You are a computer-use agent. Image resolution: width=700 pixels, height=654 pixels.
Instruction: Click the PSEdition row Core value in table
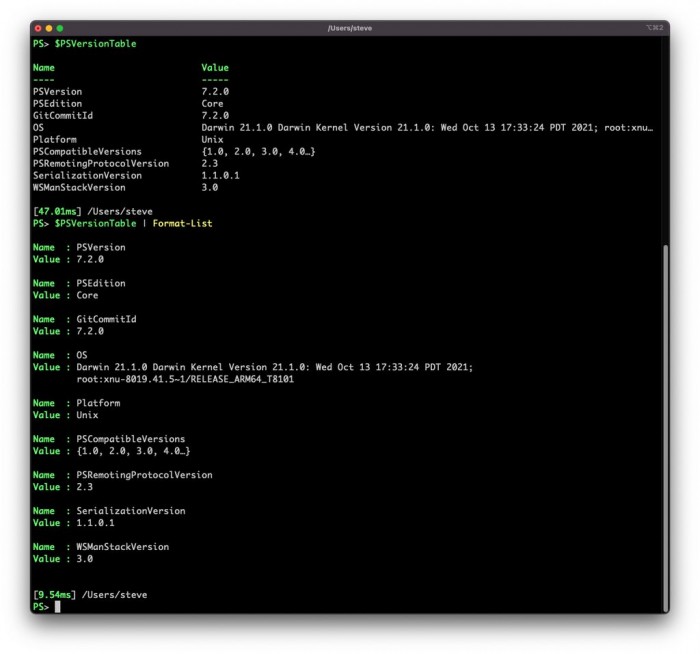(x=212, y=104)
